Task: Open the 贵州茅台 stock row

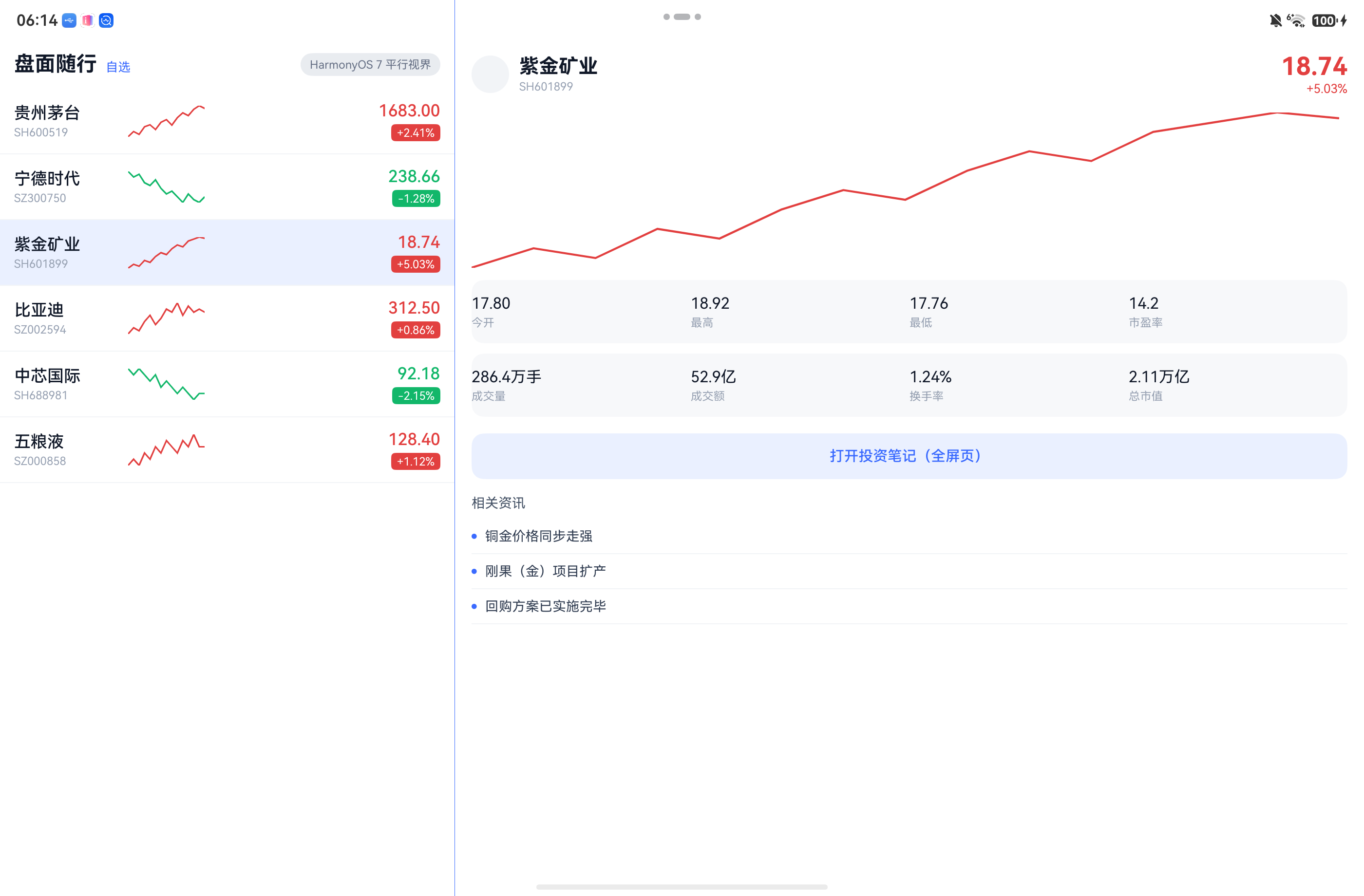Action: pos(227,121)
